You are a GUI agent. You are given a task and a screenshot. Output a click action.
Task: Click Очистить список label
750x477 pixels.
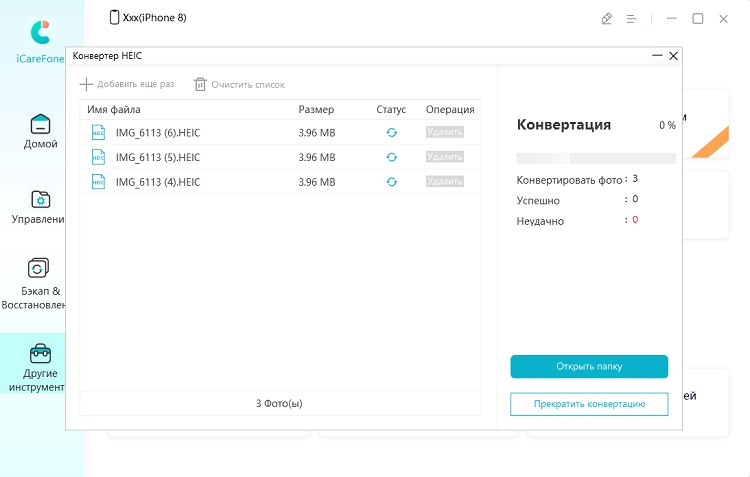(248, 85)
